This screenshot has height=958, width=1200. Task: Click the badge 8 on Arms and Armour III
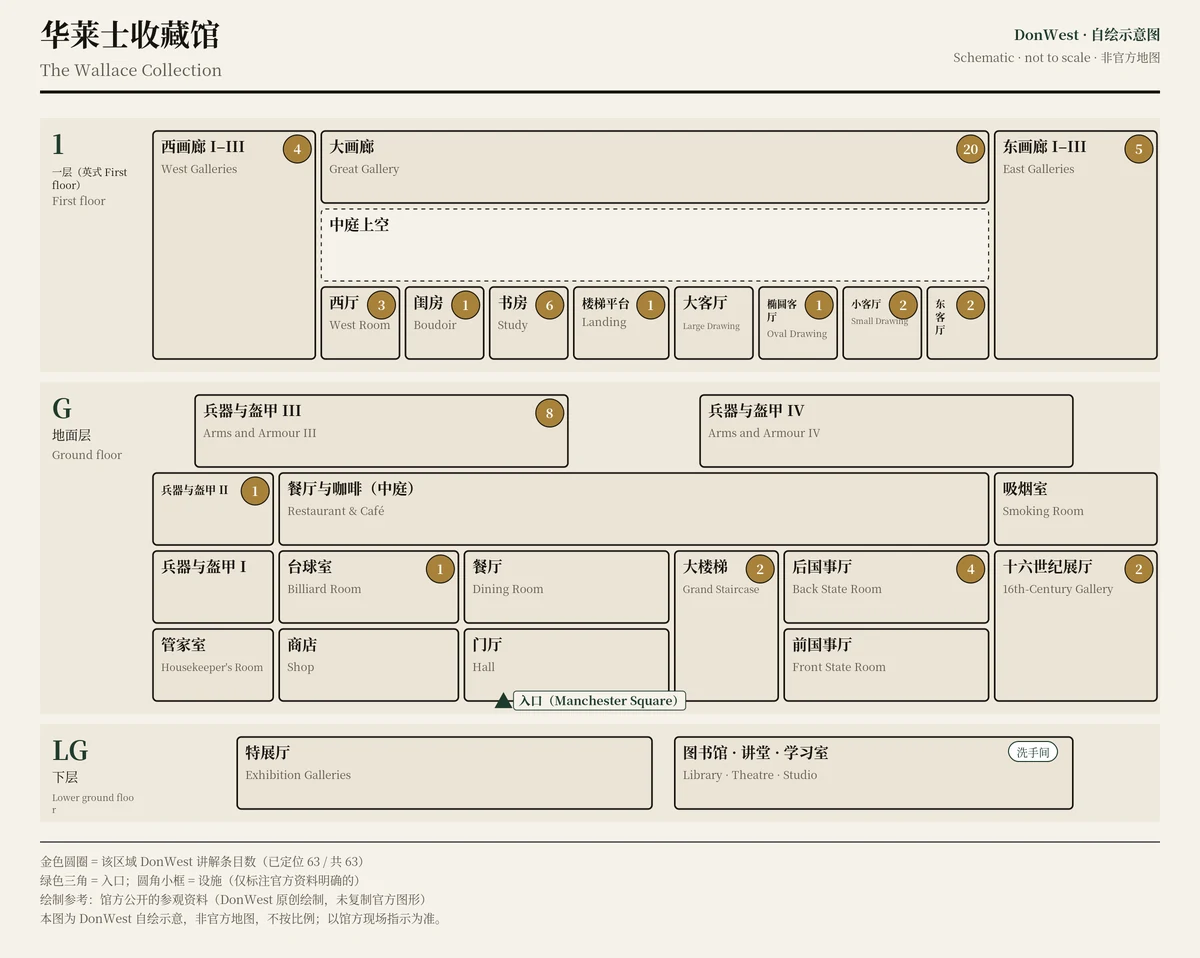[549, 413]
